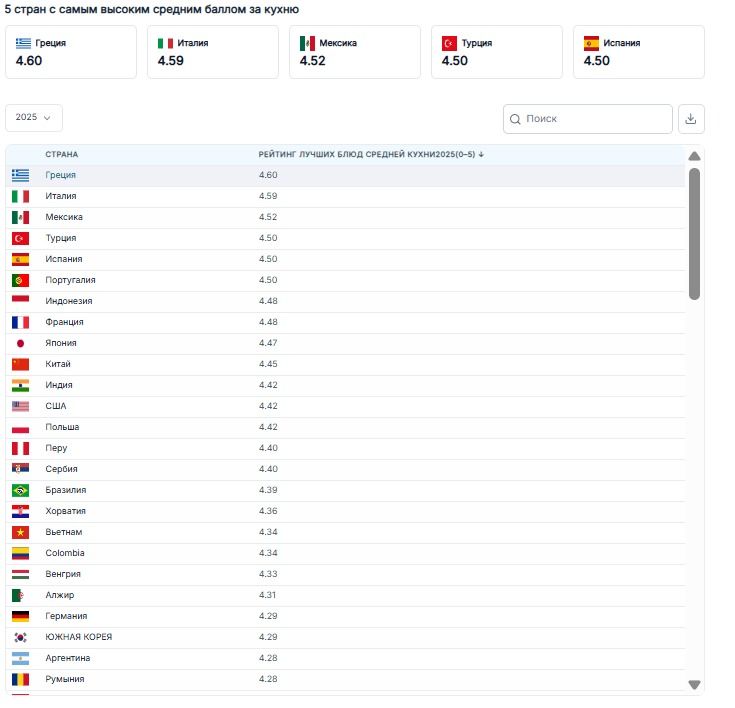Click the СТРАНА column header

pos(62,155)
